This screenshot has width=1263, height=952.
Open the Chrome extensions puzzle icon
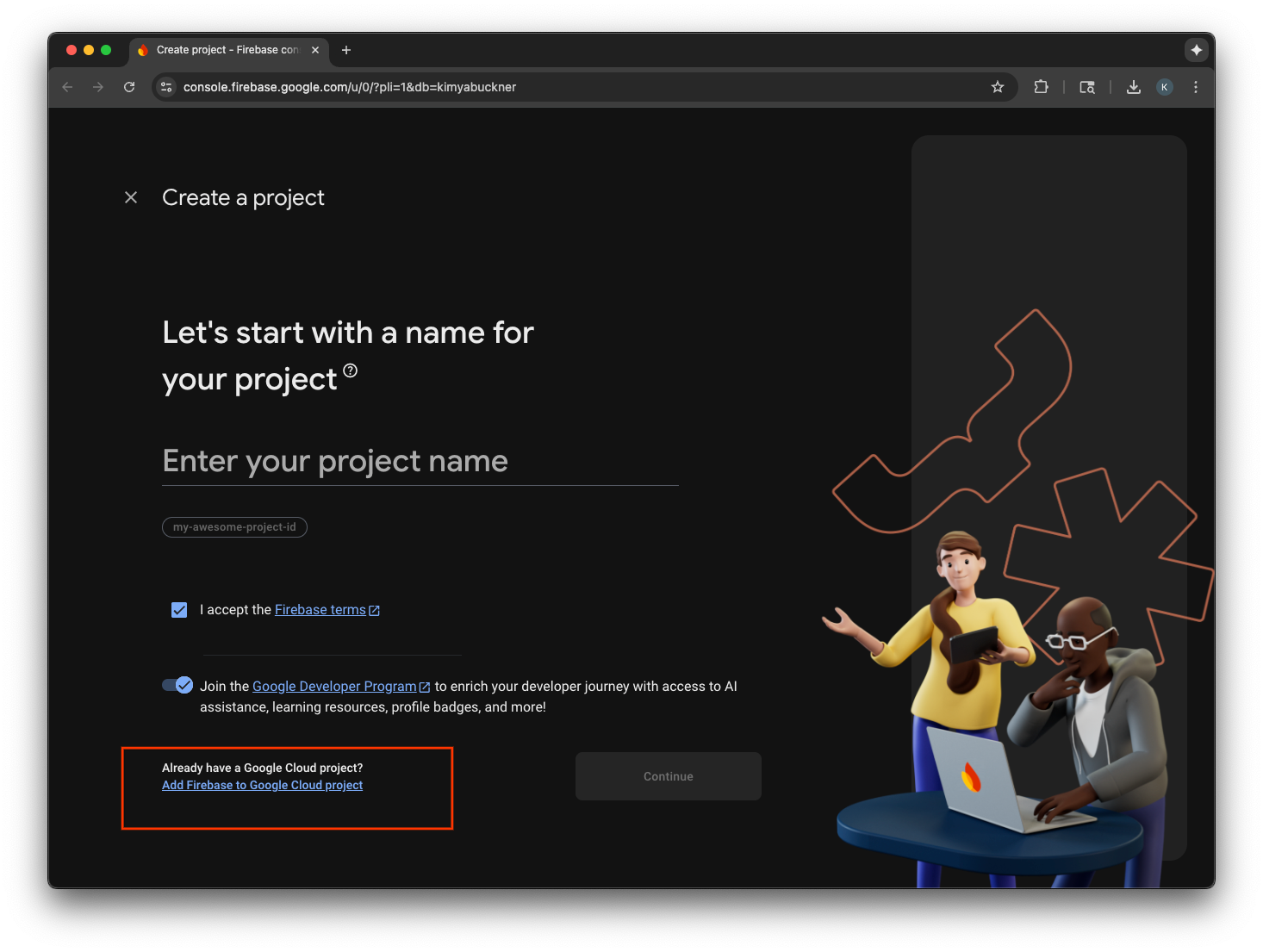(1041, 87)
